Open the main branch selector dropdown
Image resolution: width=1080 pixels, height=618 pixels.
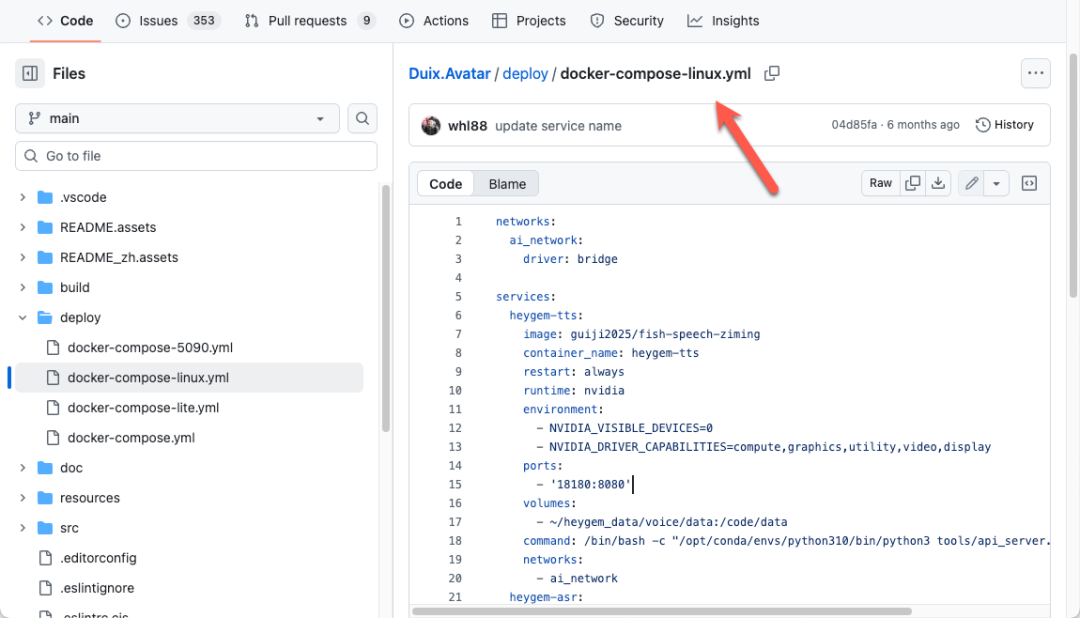coord(177,118)
